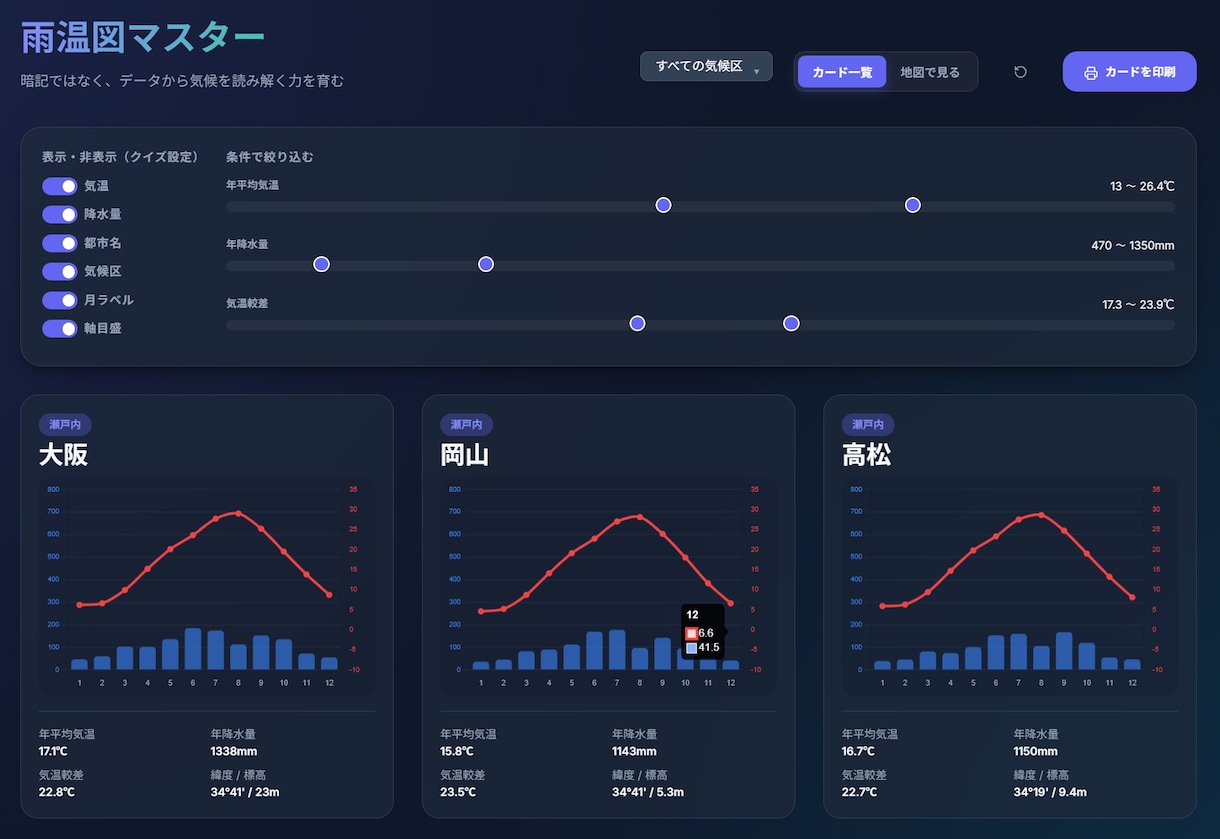Click the 高松 city title
Image resolution: width=1220 pixels, height=839 pixels.
point(867,455)
